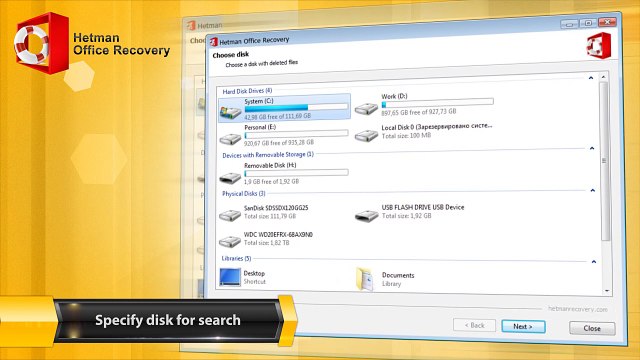Click the Personal (E:) usage bar
640x360 pixels.
pyautogui.click(x=296, y=134)
